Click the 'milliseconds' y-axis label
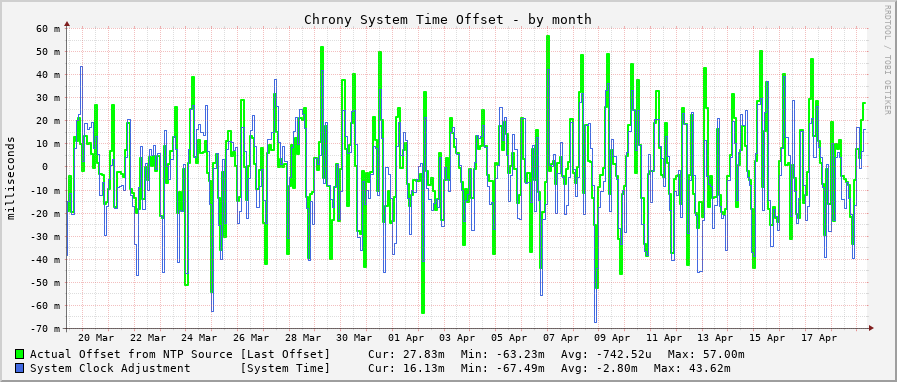Image resolution: width=897 pixels, height=382 pixels. coord(11,178)
